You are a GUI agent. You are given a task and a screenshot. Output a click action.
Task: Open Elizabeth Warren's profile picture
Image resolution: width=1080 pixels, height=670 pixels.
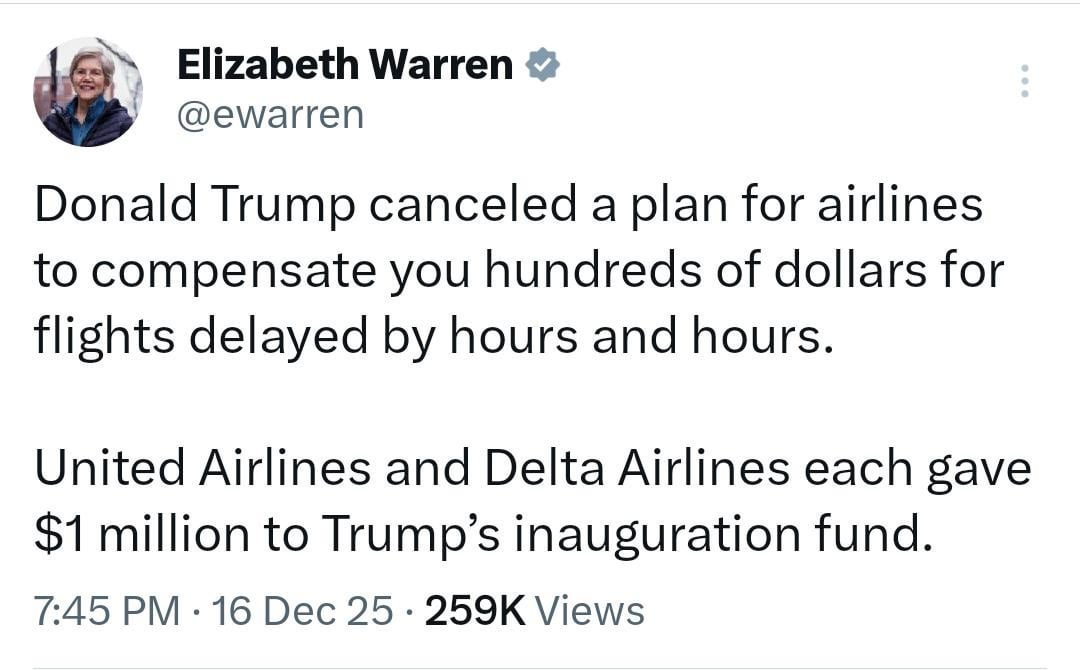pyautogui.click(x=88, y=92)
